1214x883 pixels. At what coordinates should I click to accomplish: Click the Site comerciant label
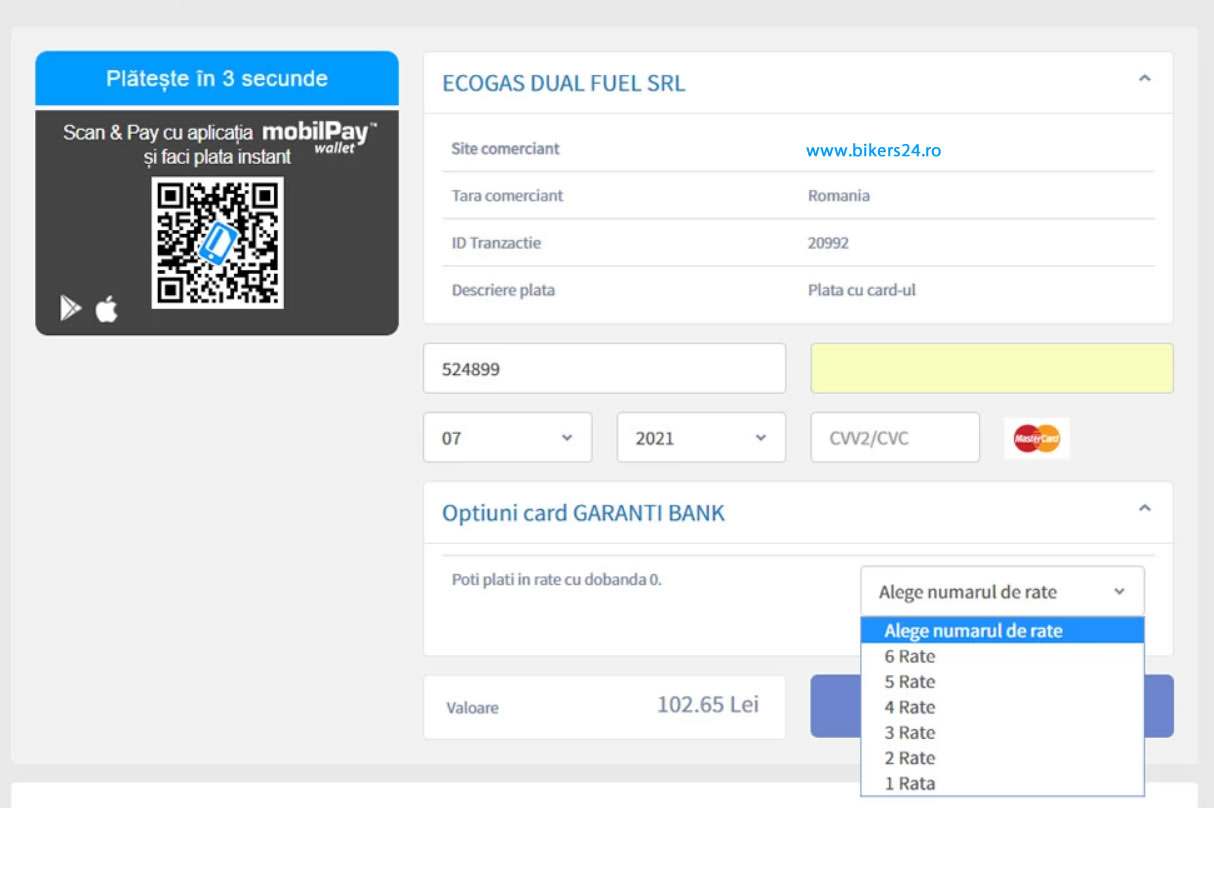505,149
